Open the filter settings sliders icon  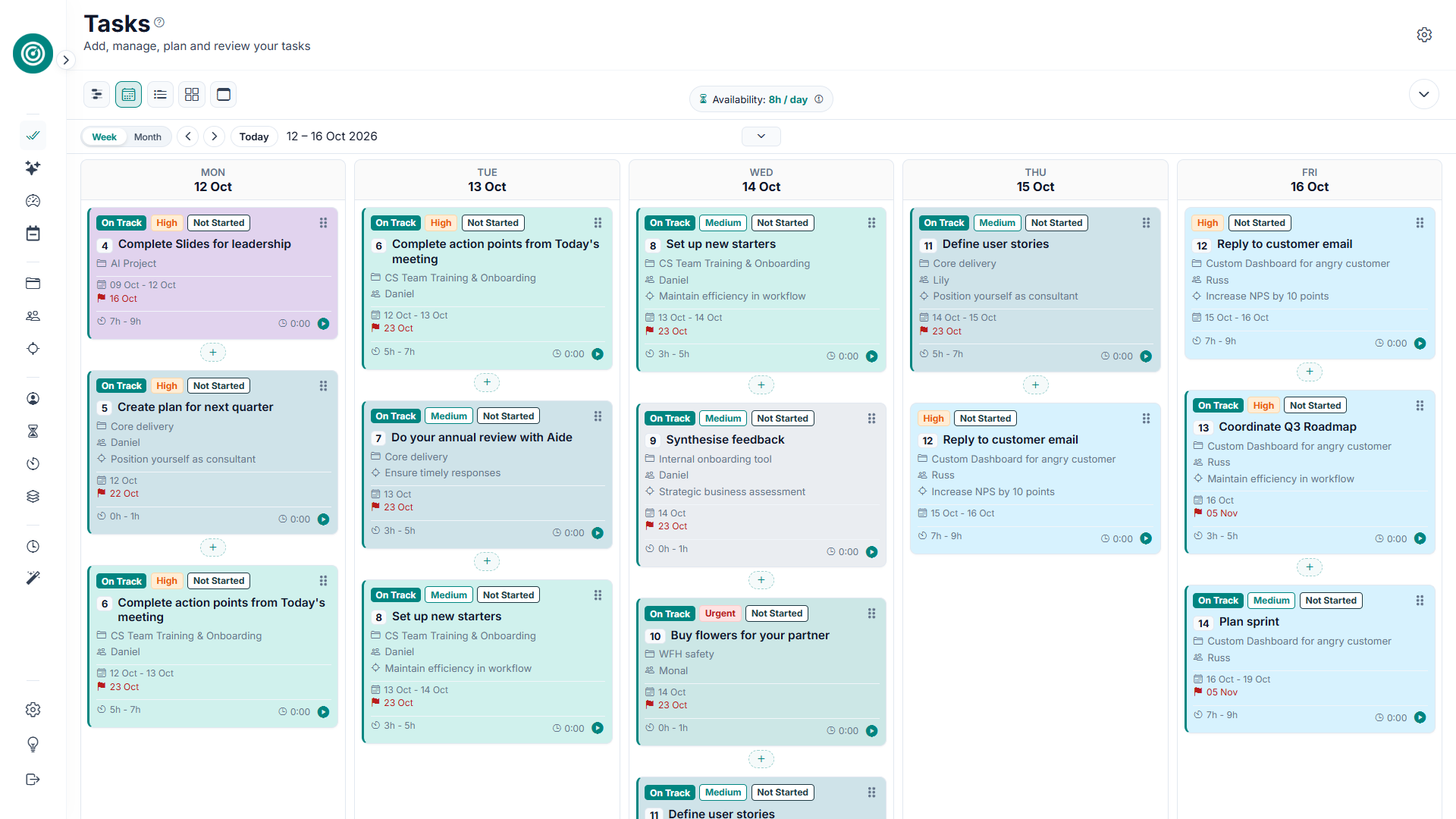tap(96, 94)
